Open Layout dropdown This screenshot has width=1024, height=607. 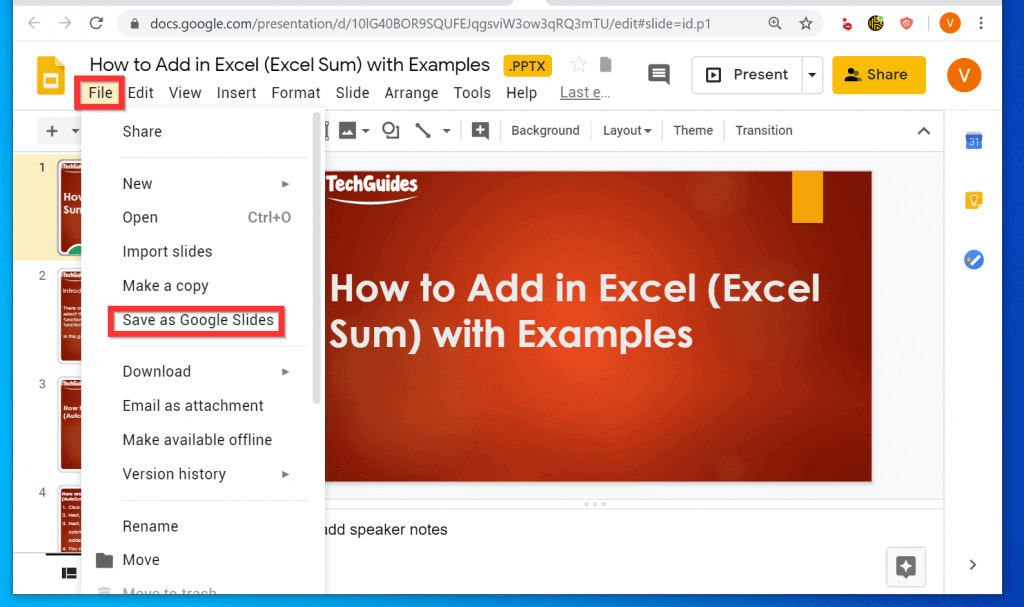(x=627, y=131)
